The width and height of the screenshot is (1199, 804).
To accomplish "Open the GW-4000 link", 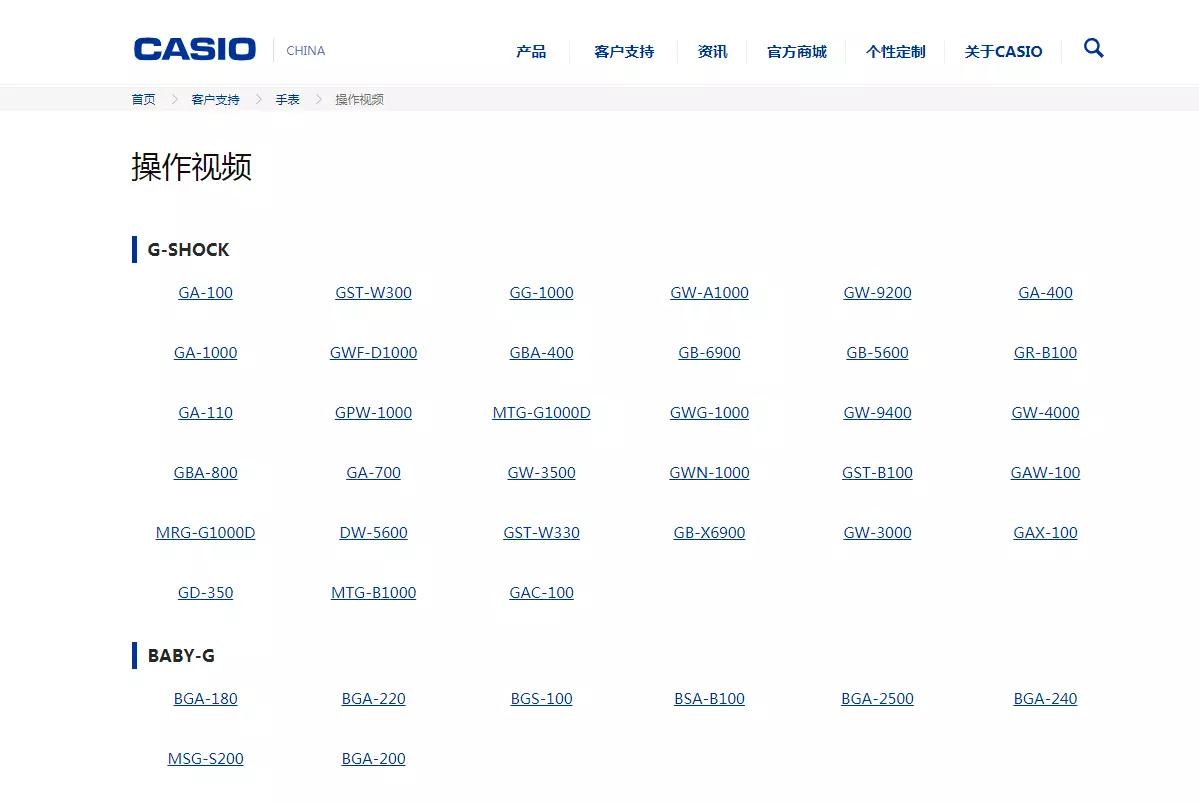I will (1045, 412).
